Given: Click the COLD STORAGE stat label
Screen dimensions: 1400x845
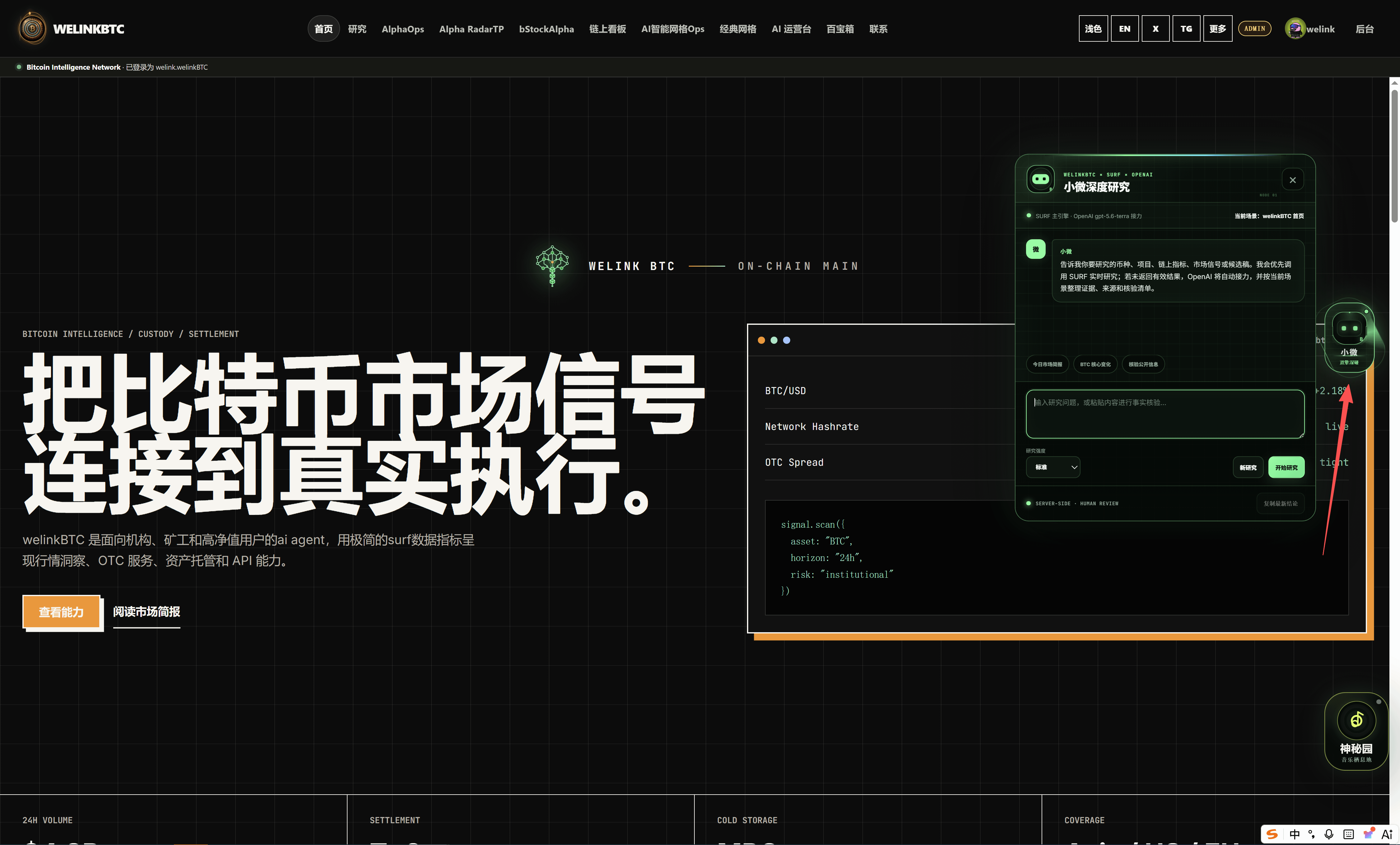Looking at the screenshot, I should click(x=747, y=820).
